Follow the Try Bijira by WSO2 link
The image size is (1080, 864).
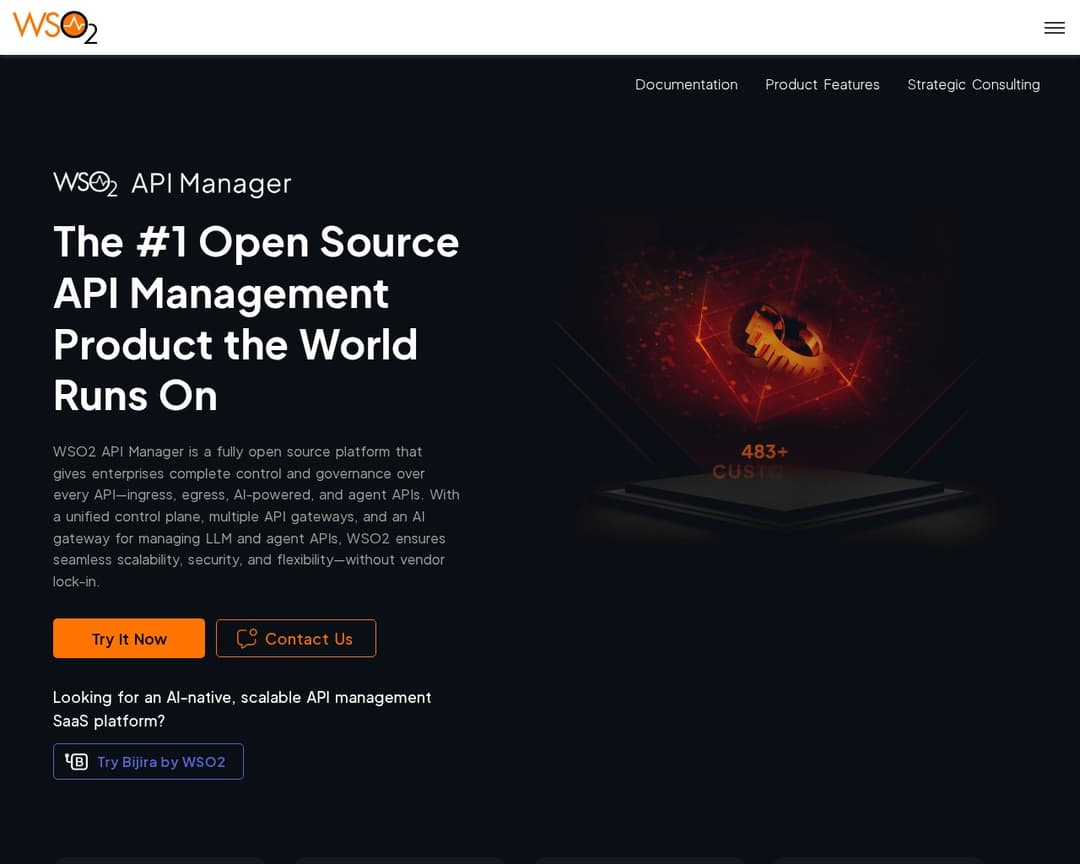[x=160, y=762]
